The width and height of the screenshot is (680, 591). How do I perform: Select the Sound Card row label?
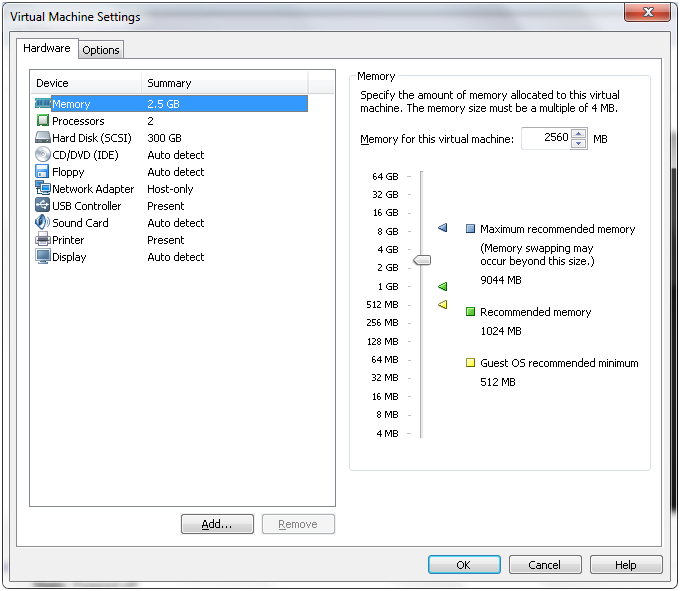coord(80,222)
